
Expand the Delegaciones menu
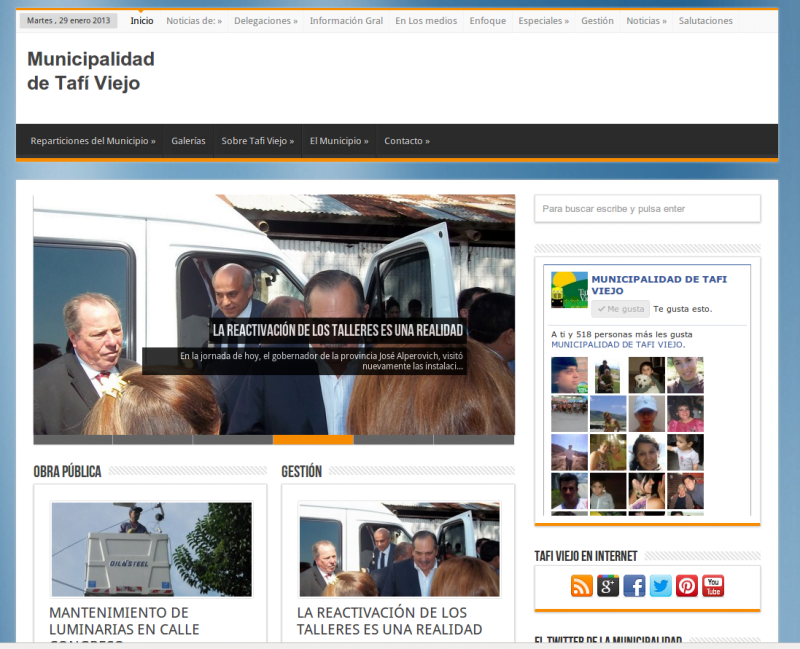pyautogui.click(x=266, y=21)
